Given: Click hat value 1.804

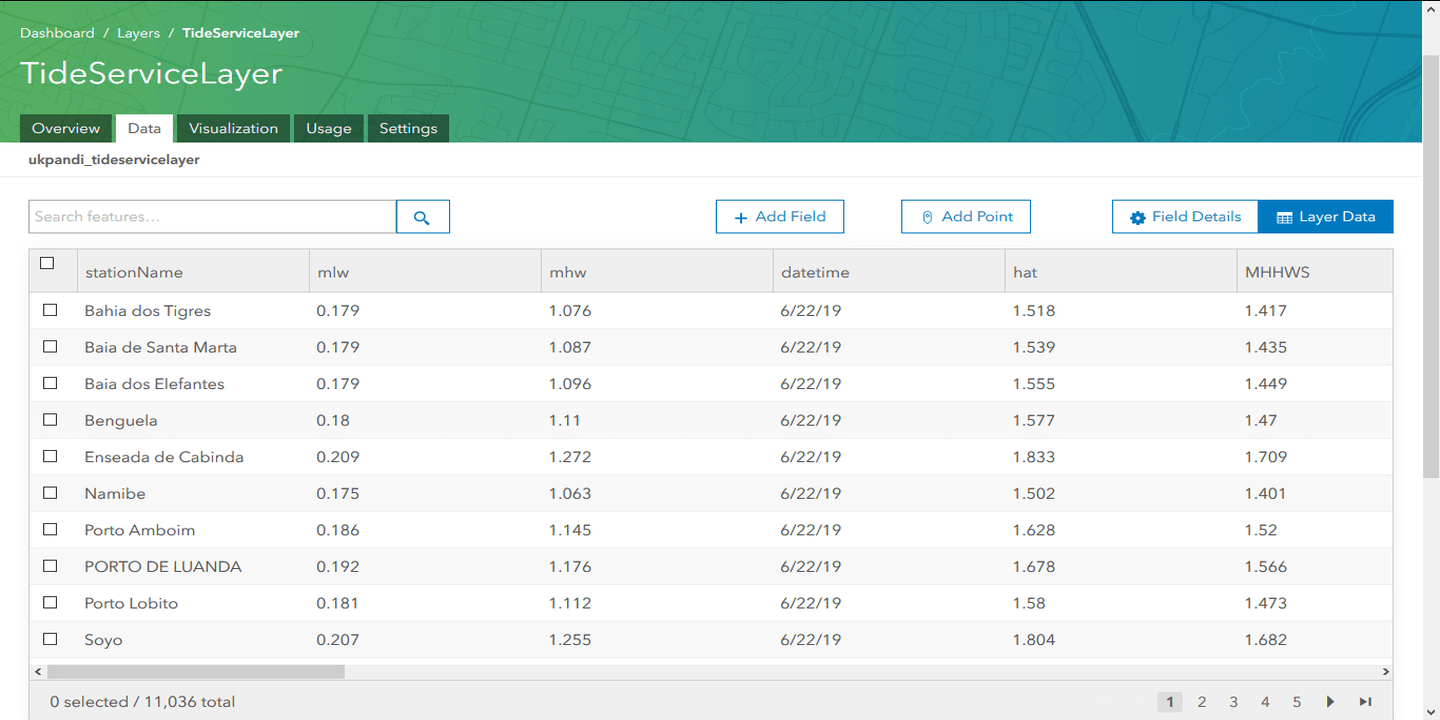Looking at the screenshot, I should 1034,640.
